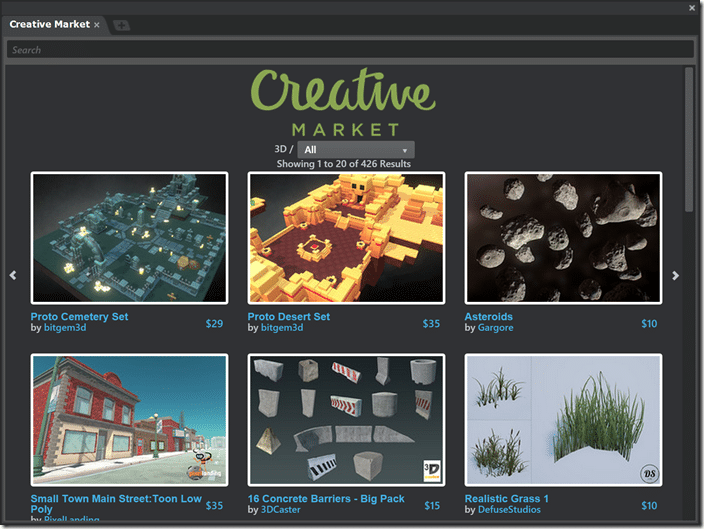The width and height of the screenshot is (704, 529).
Task: Close the Creative Market tab
Action: point(97,25)
